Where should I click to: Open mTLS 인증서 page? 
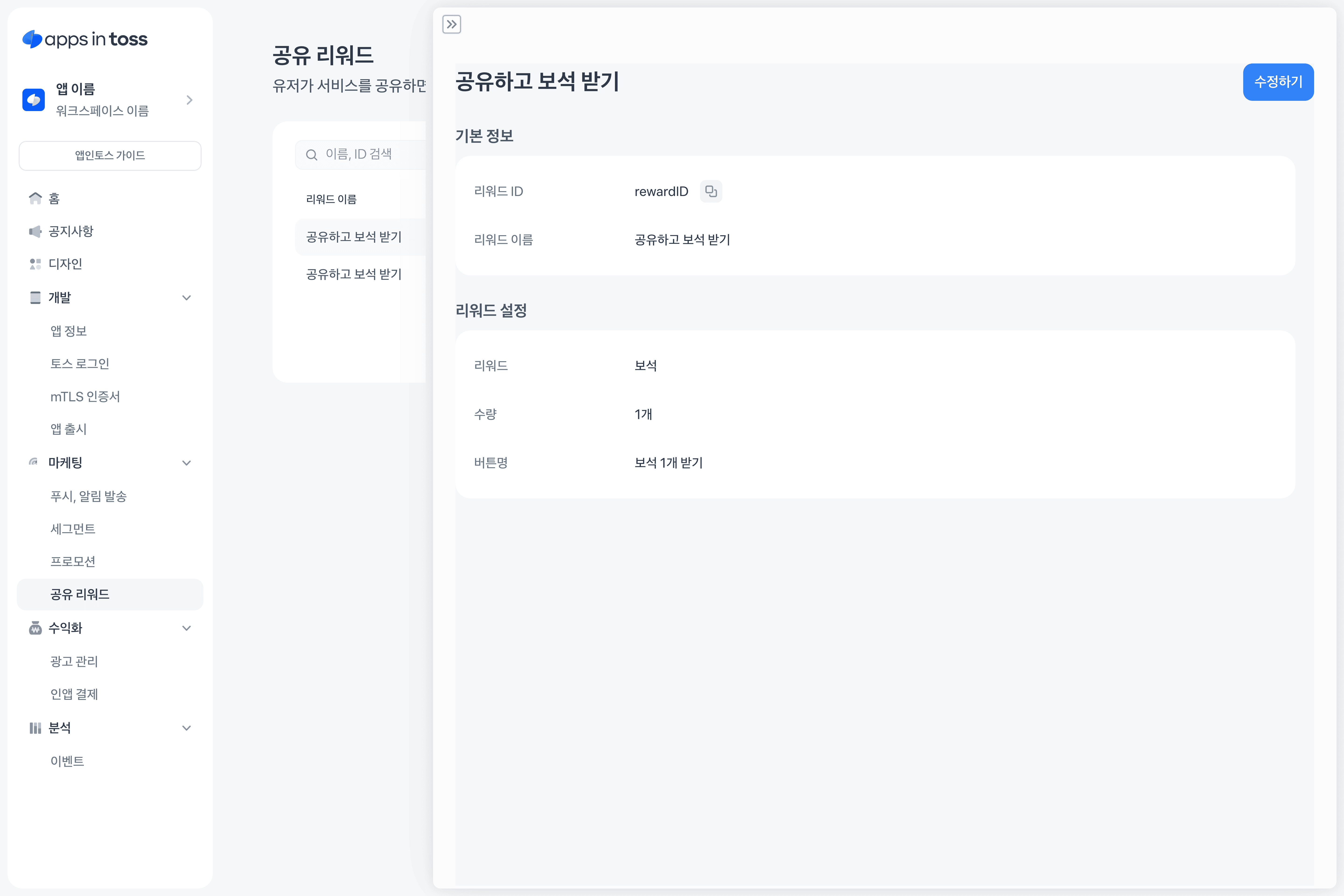point(110,397)
